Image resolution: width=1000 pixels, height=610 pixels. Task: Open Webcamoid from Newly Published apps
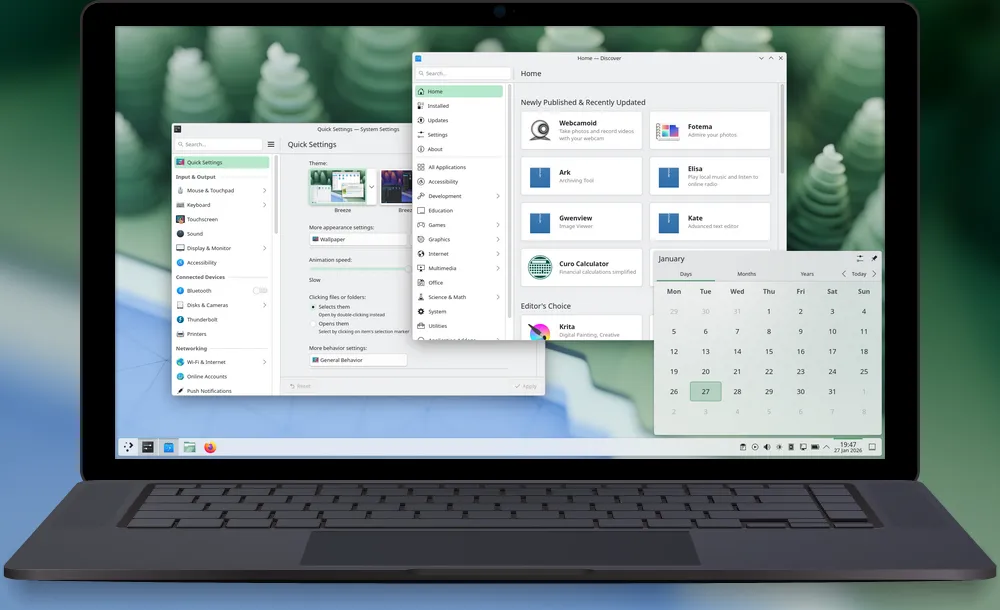click(580, 129)
